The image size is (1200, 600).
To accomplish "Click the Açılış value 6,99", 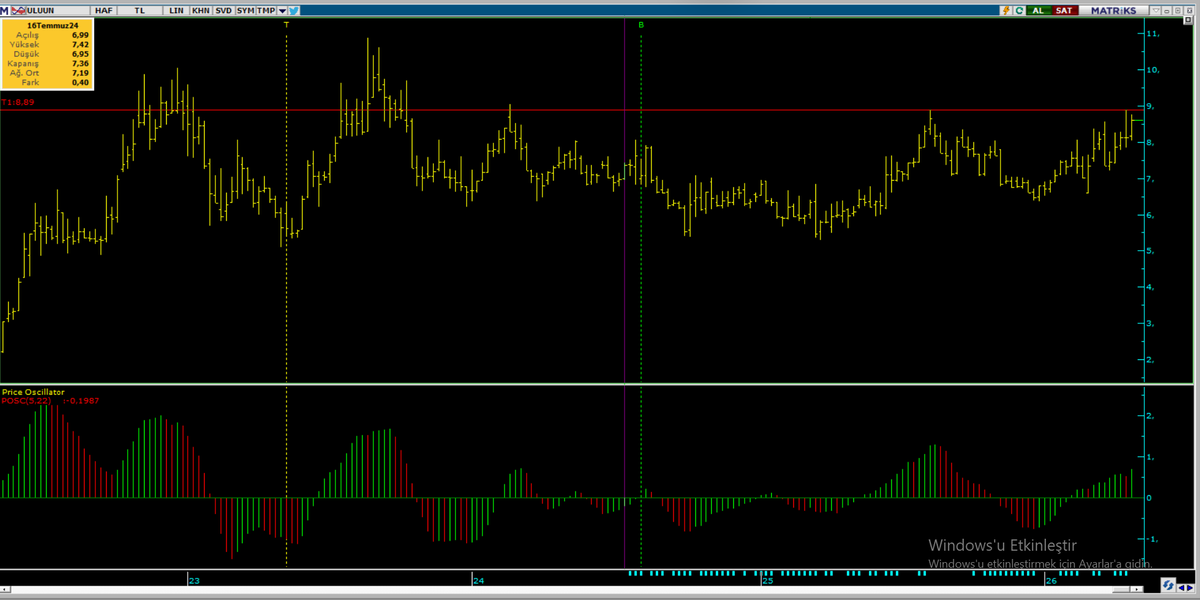I will 80,34.
